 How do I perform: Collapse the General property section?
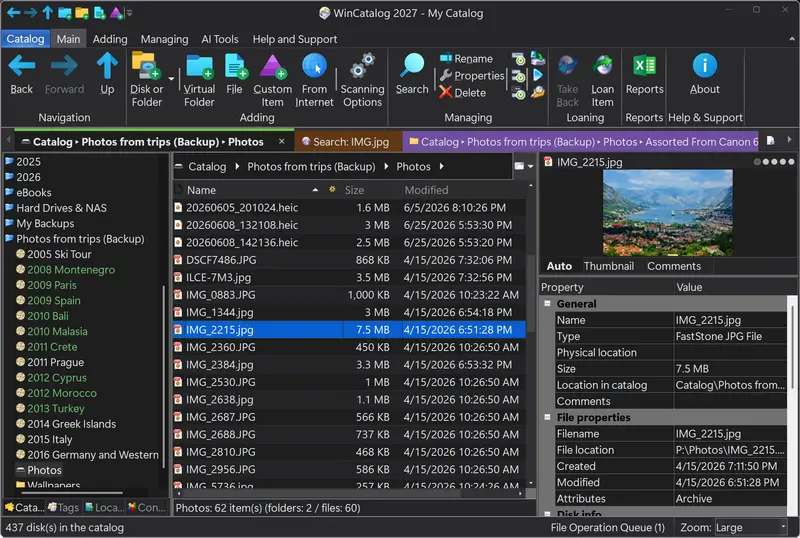pos(547,303)
